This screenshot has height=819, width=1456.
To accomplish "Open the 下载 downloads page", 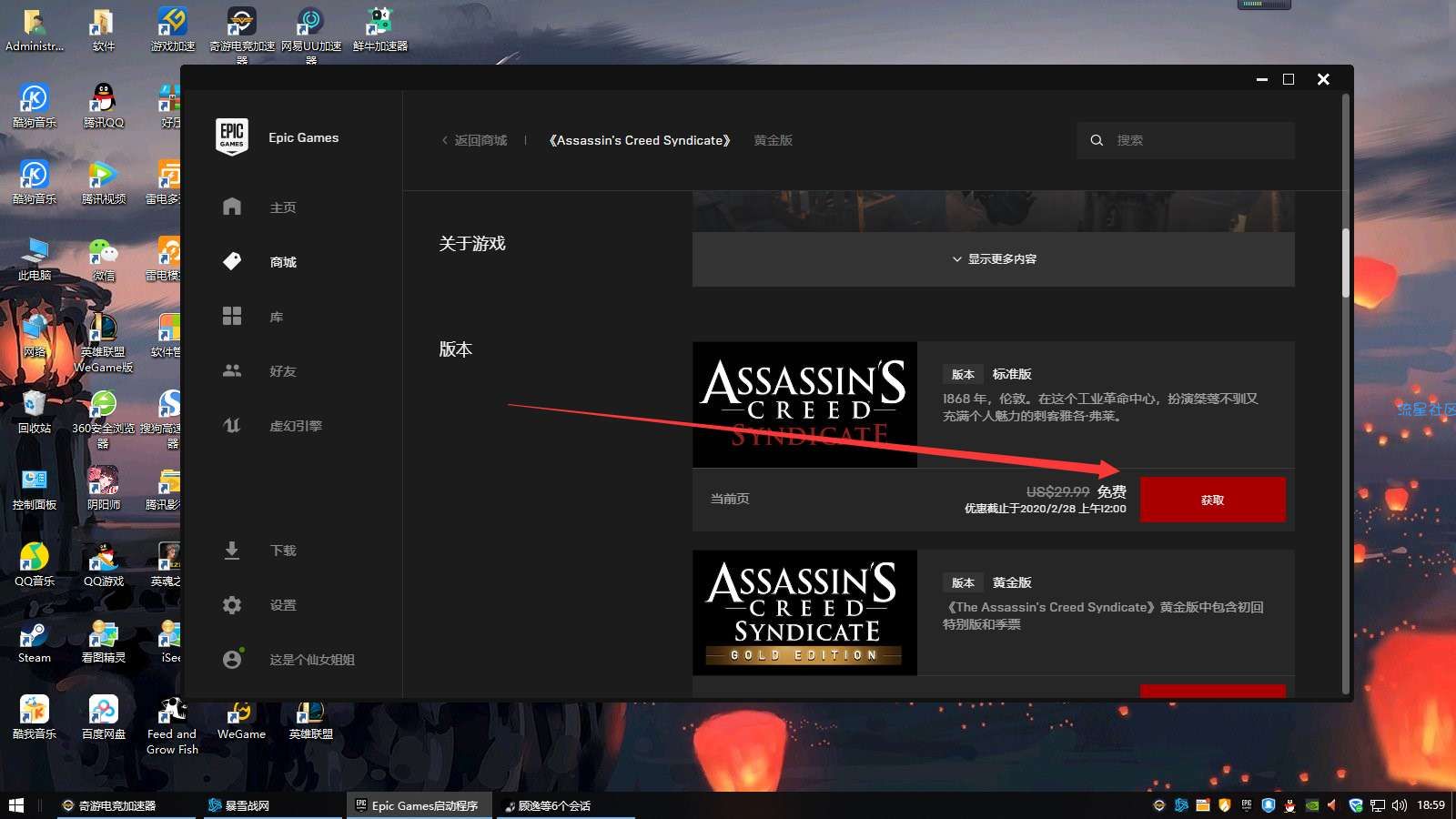I will click(282, 551).
